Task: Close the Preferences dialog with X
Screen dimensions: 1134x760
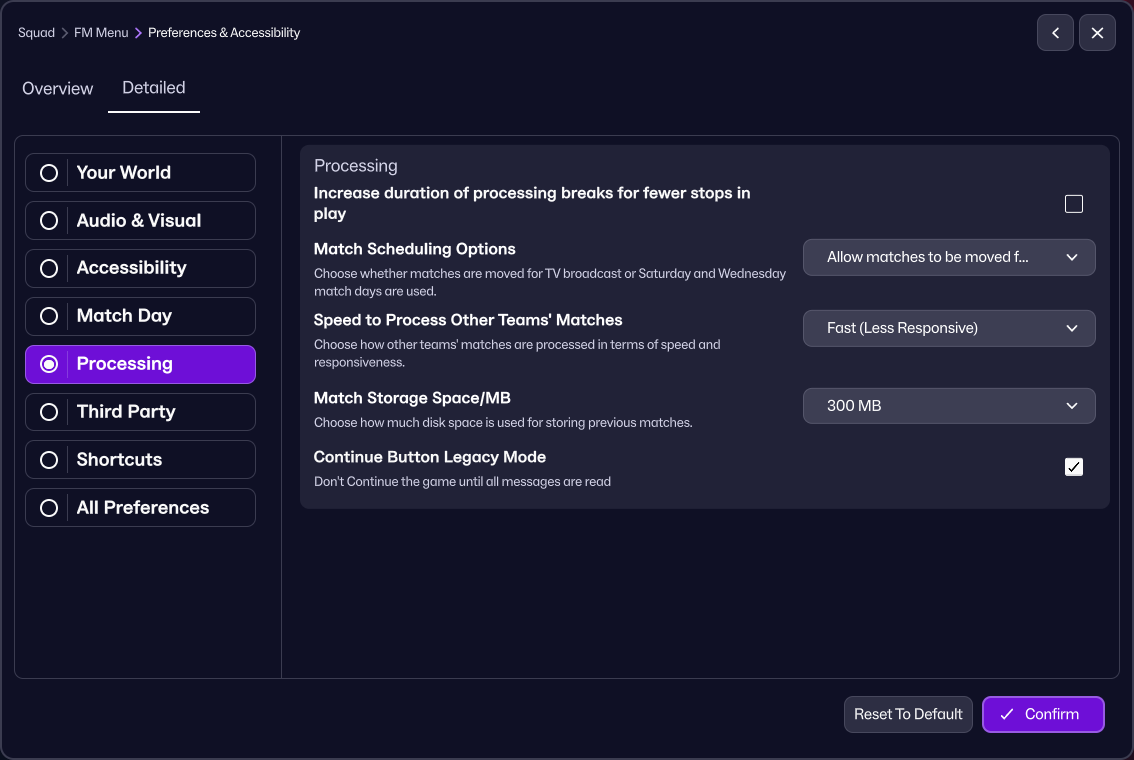Action: (x=1097, y=33)
